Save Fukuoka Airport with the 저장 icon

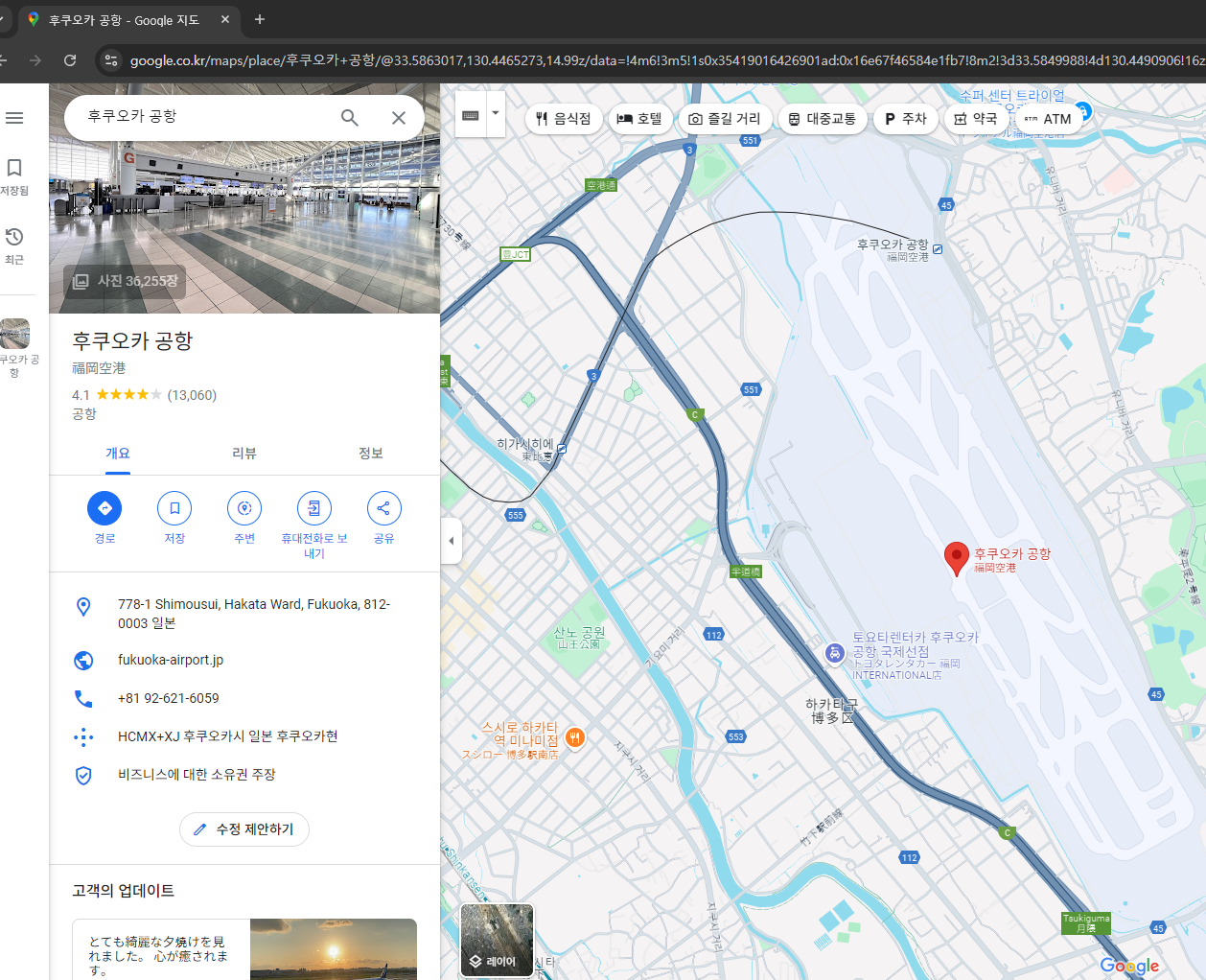[x=174, y=508]
